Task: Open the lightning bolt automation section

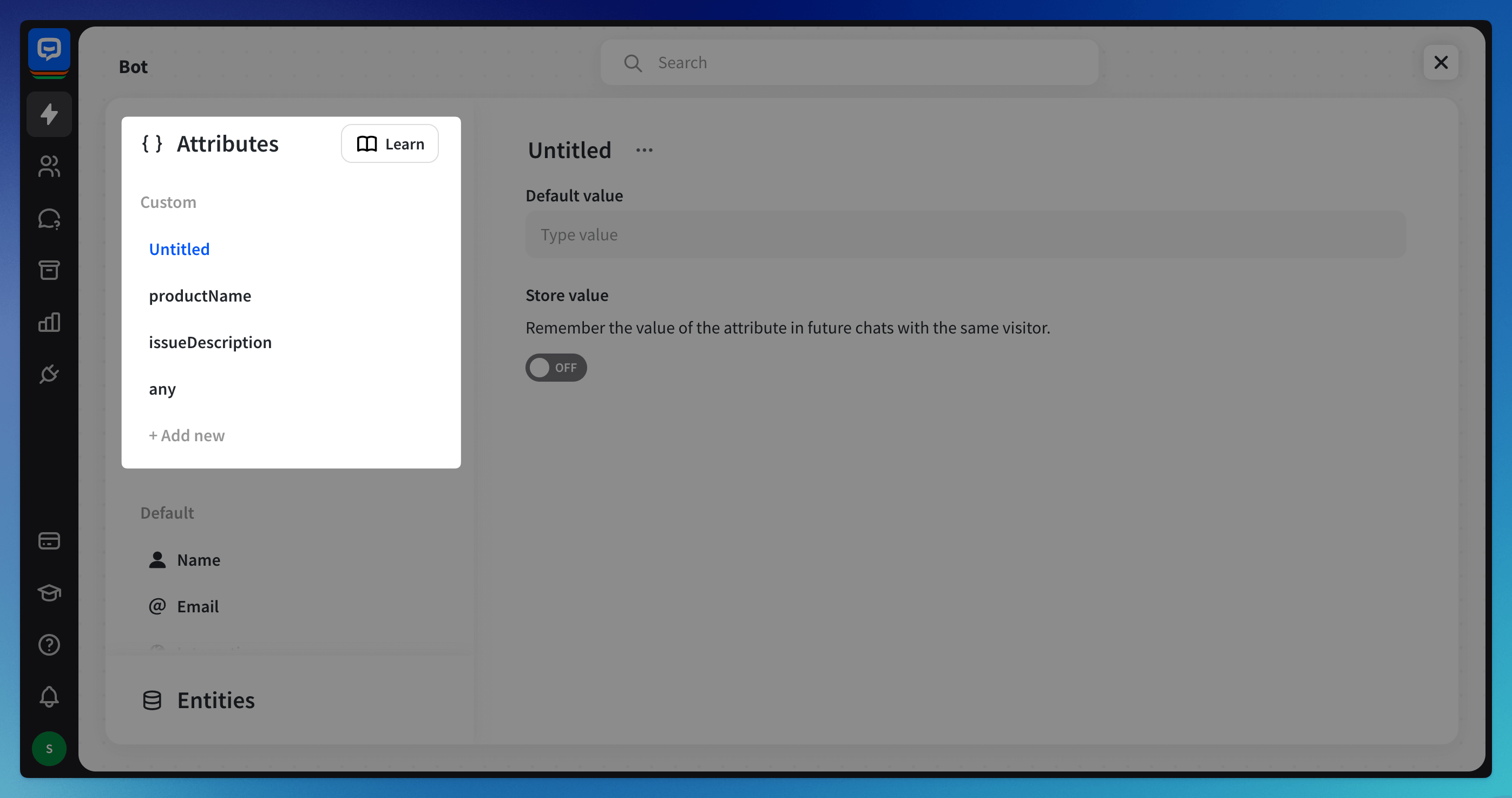Action: [49, 114]
